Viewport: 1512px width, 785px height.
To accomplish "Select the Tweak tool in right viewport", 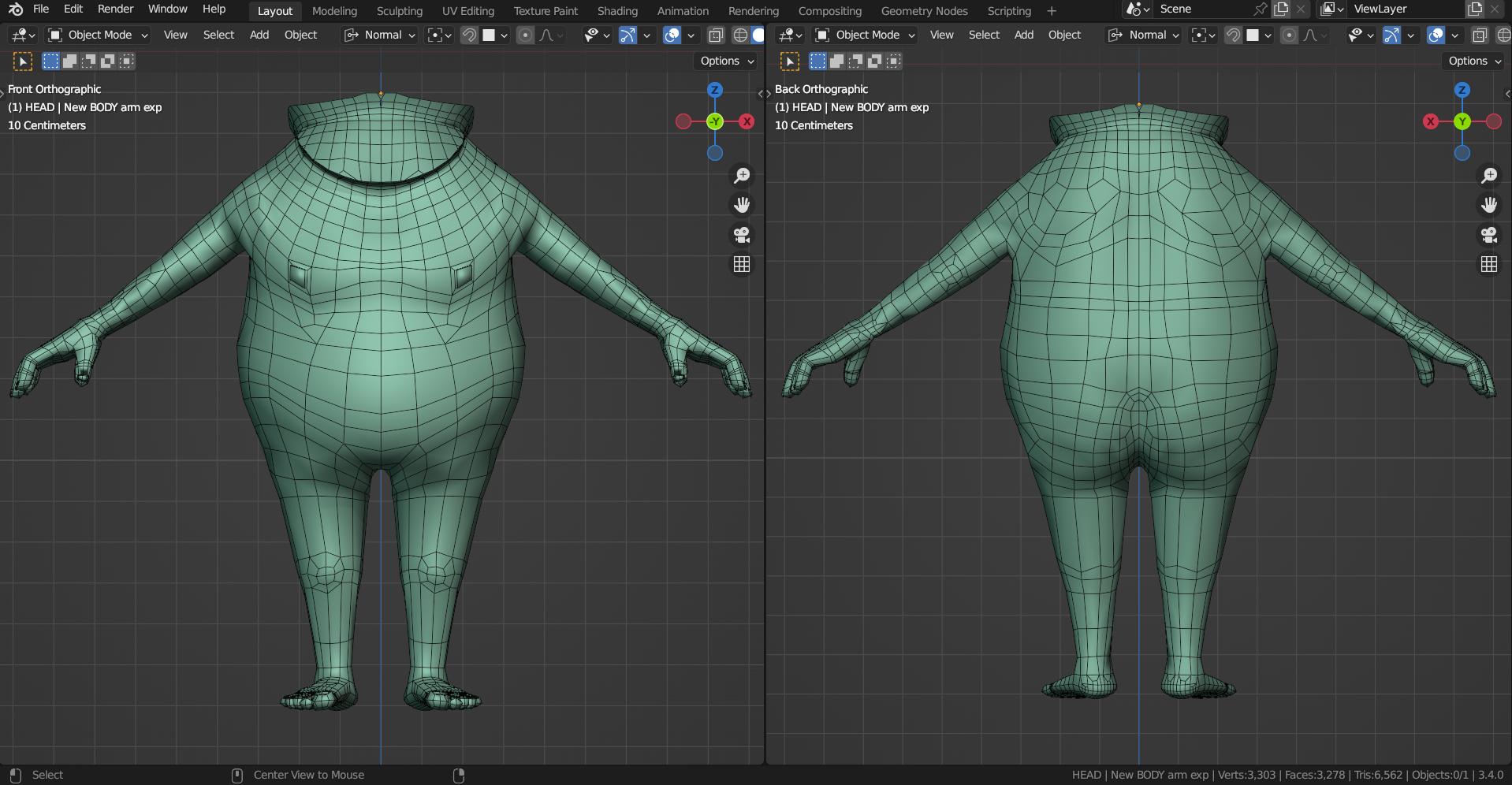I will tap(790, 61).
